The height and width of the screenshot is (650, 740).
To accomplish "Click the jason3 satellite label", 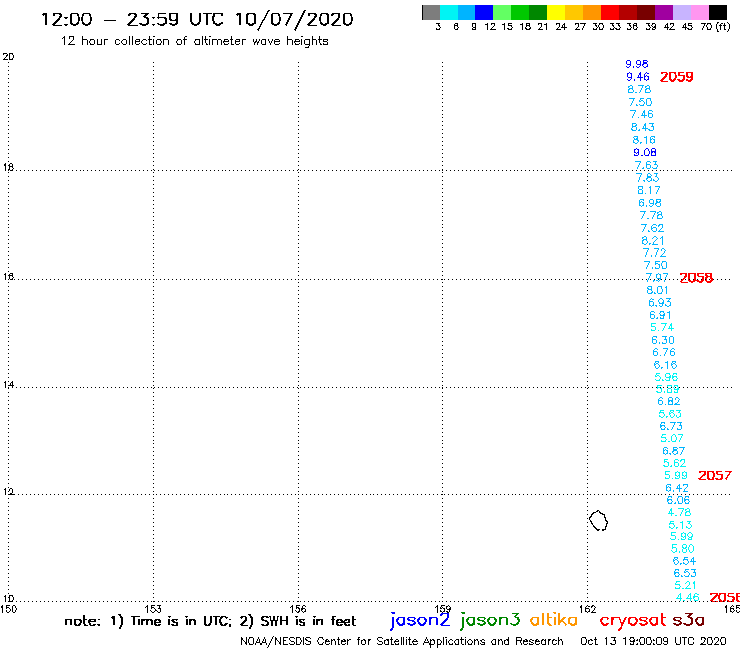I will [490, 620].
